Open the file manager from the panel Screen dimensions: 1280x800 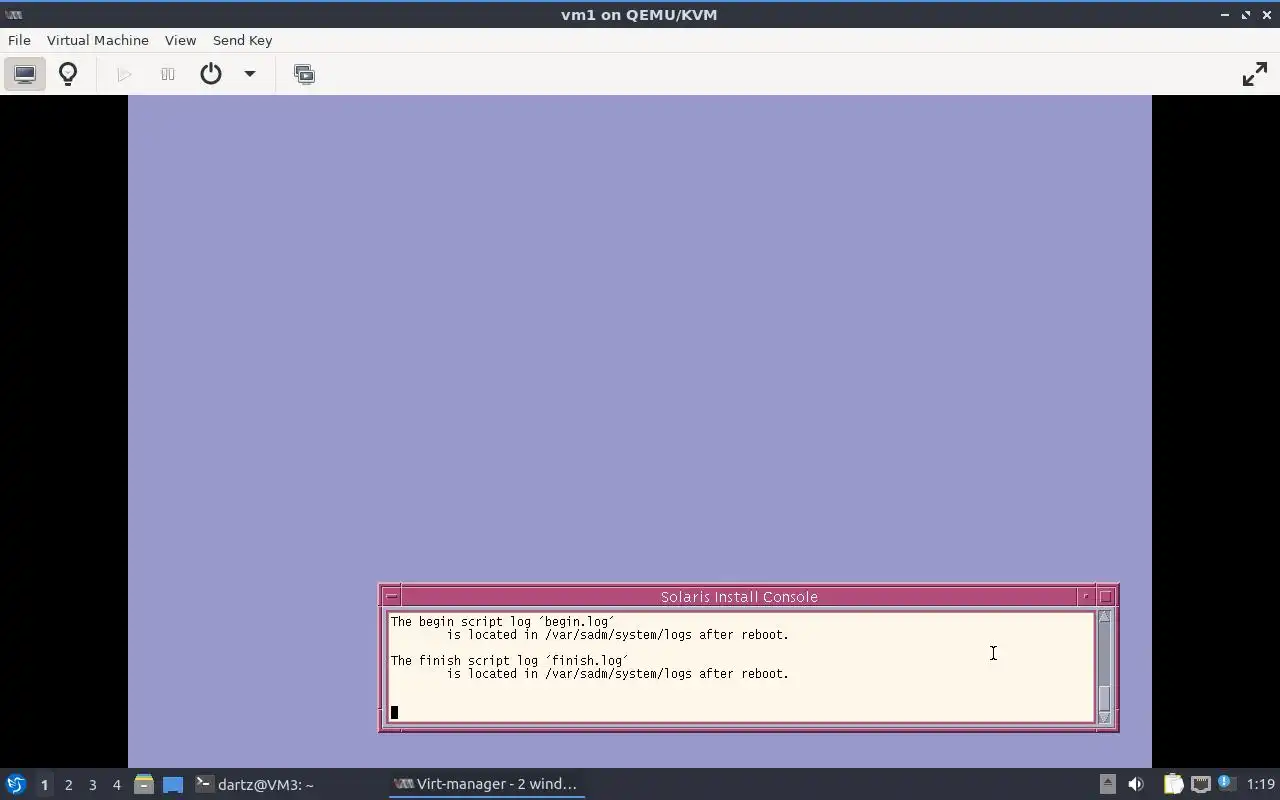coord(143,785)
